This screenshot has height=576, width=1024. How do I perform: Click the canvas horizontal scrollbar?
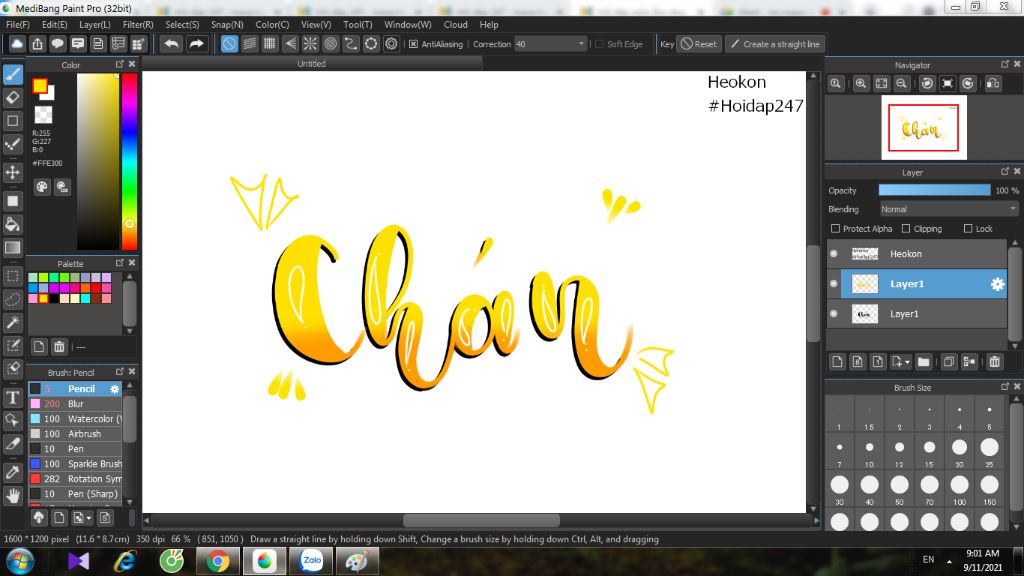coord(481,520)
